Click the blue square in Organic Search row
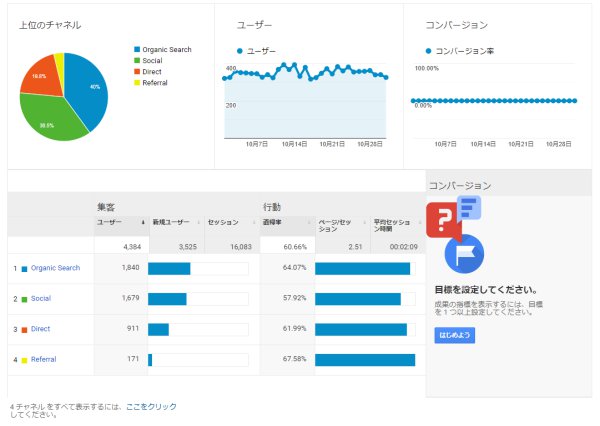The width and height of the screenshot is (600, 426). (24, 269)
